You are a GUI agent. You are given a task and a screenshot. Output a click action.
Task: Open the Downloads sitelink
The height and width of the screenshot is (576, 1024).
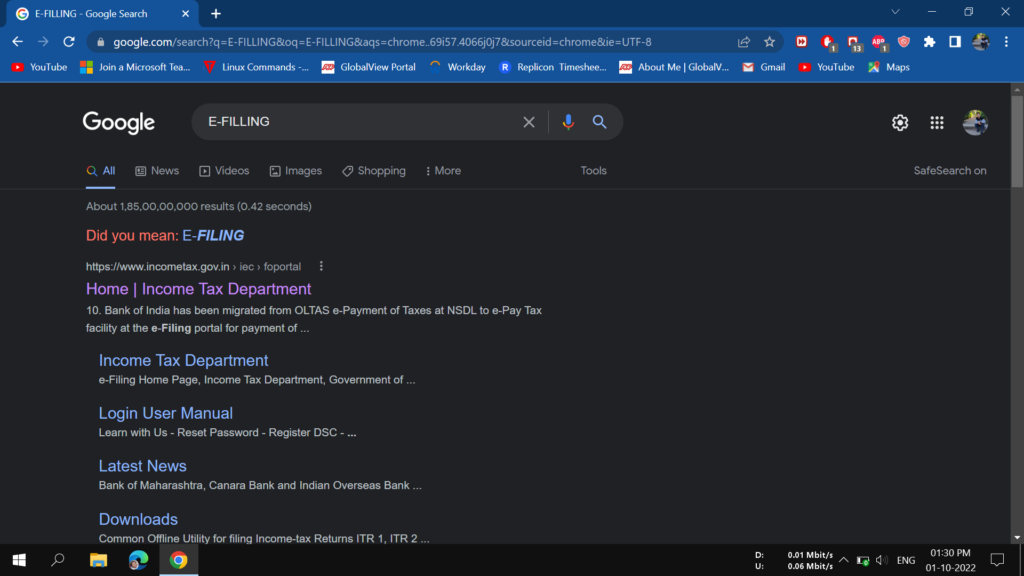pos(138,519)
